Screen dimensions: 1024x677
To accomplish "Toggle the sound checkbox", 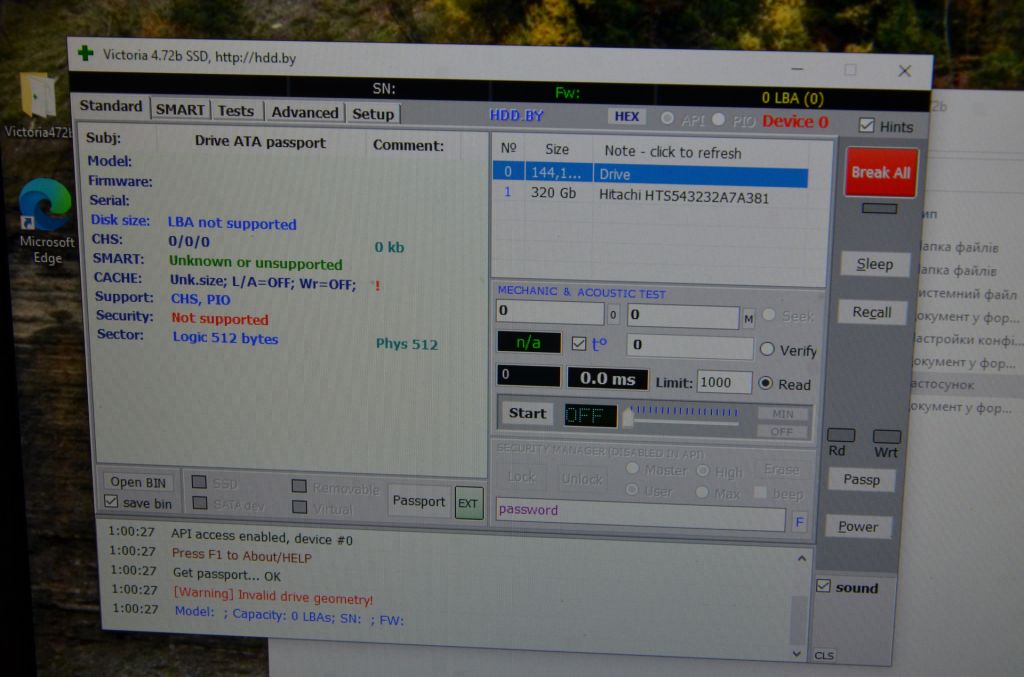I will pyautogui.click(x=823, y=586).
